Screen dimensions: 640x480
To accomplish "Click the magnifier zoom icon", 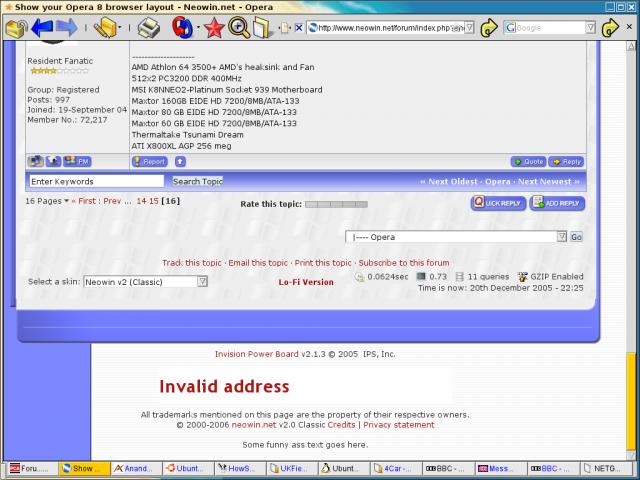I will (x=239, y=28).
